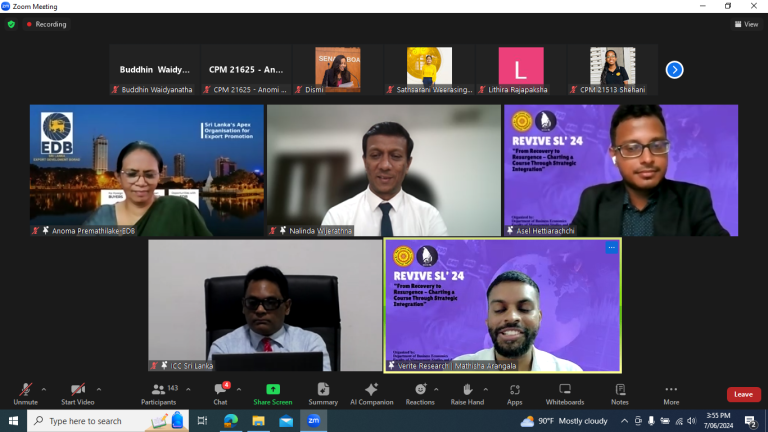Open Task View on taskbar
768x432 pixels.
(x=202, y=421)
